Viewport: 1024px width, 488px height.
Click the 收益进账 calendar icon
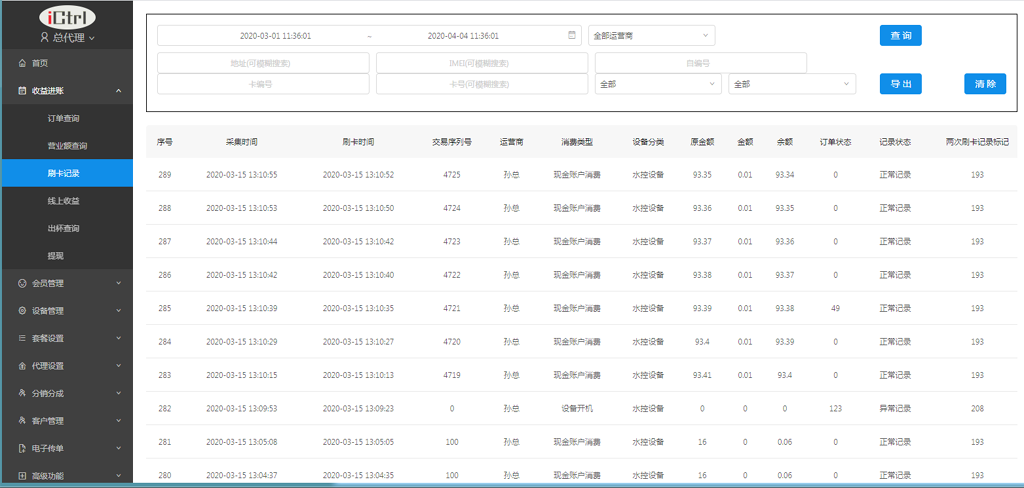click(22, 91)
